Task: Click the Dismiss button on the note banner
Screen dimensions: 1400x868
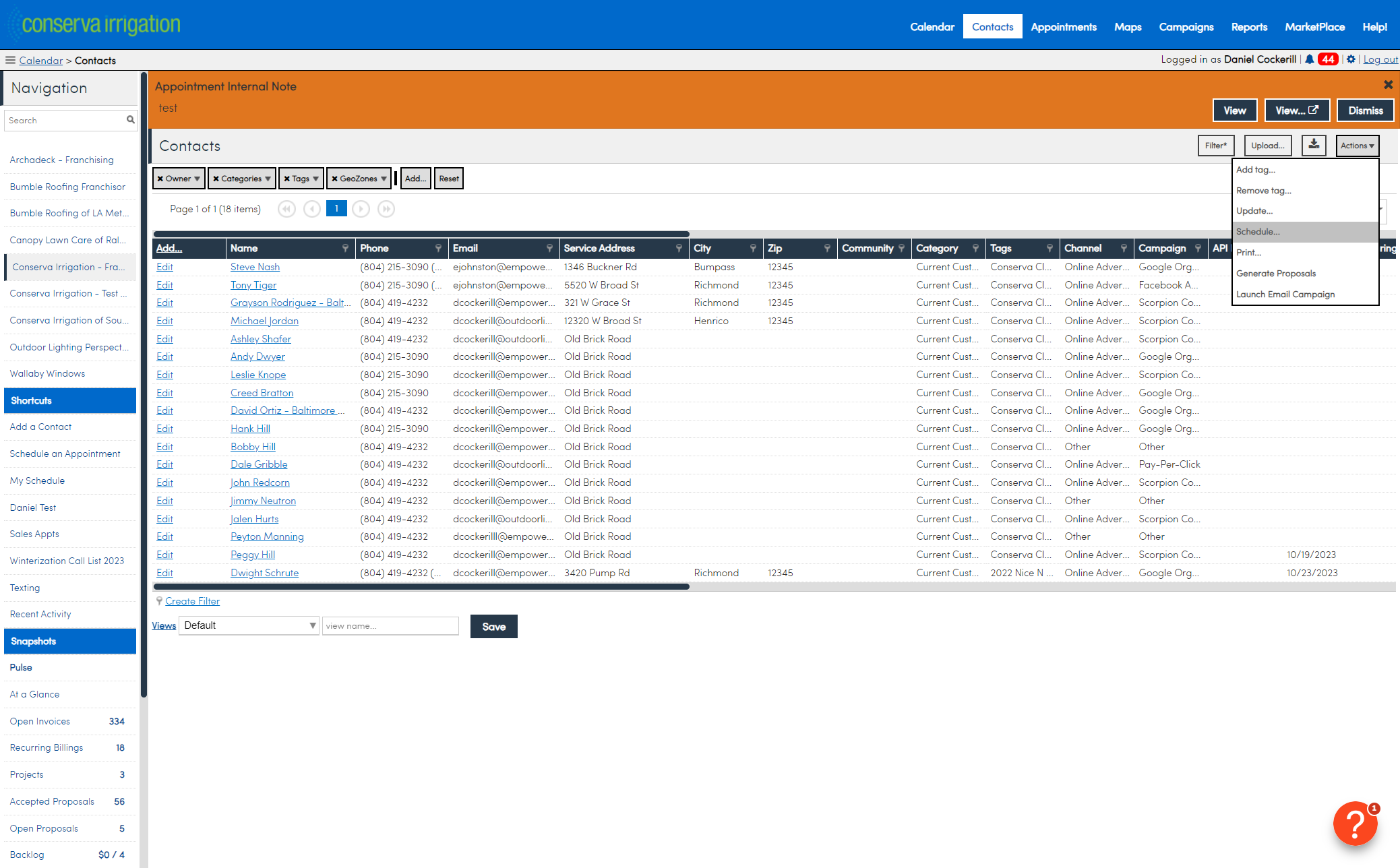Action: (x=1366, y=111)
